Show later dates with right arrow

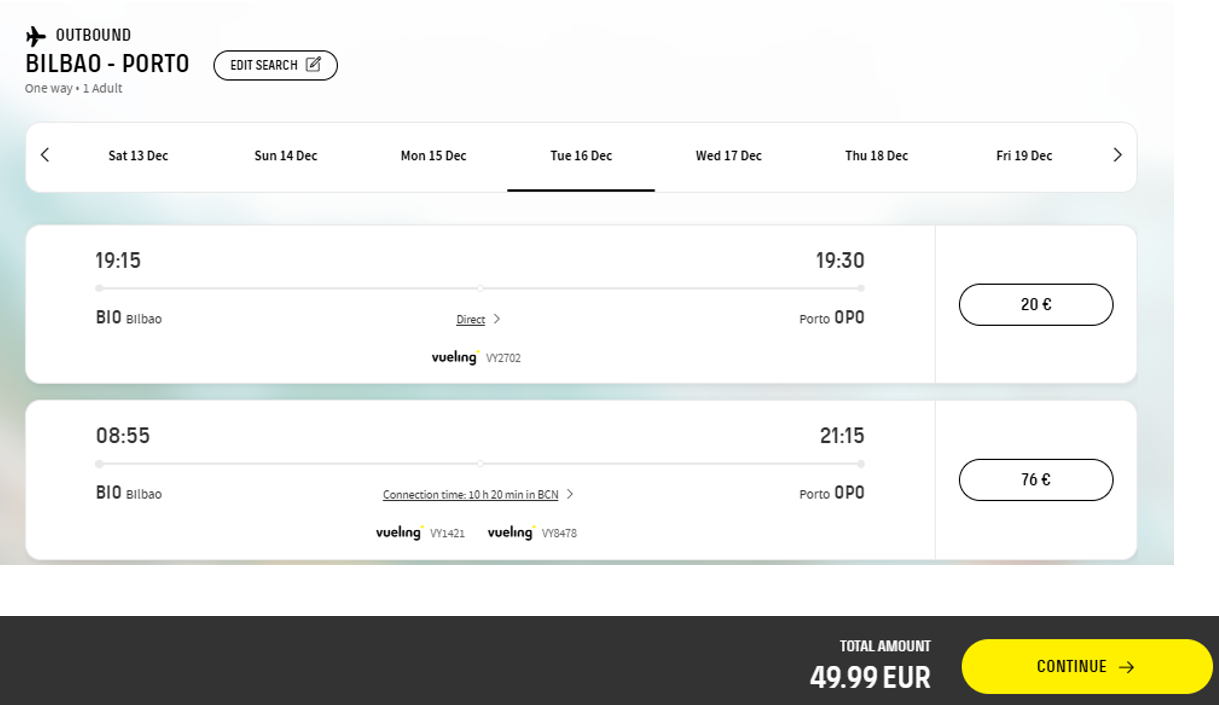(x=1117, y=155)
